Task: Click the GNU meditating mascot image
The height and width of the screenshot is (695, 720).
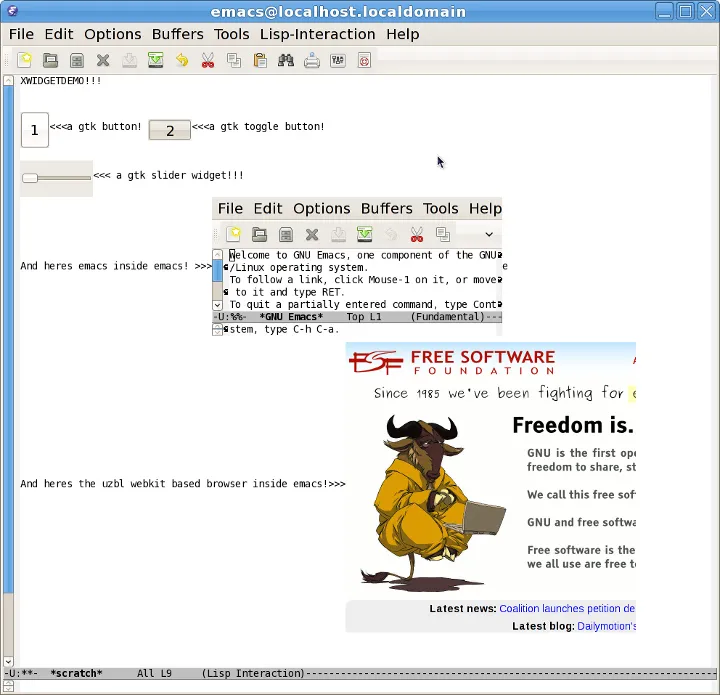Action: [432, 501]
